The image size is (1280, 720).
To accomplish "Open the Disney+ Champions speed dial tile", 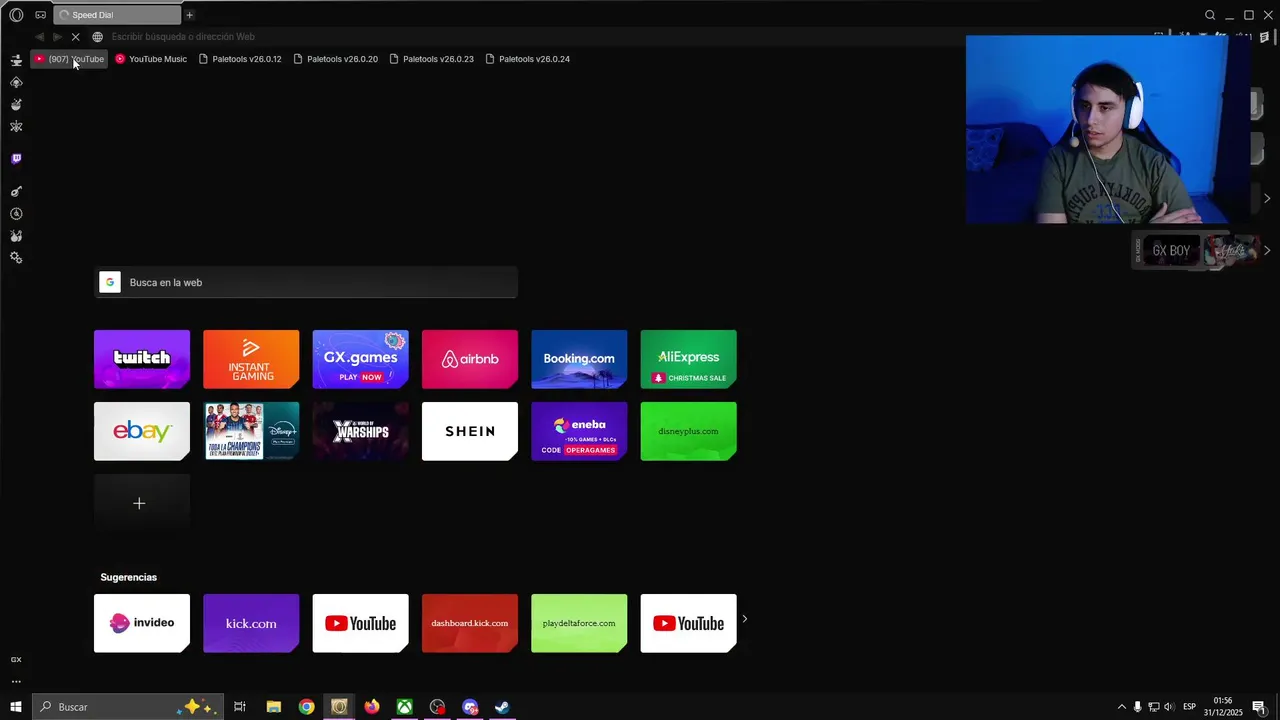I will pos(251,431).
